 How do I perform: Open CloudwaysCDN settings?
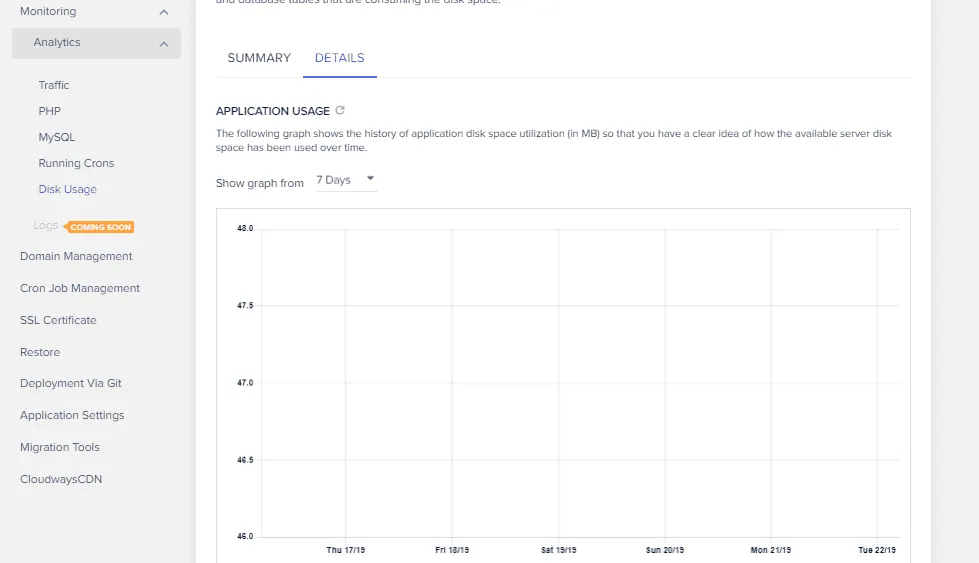coord(61,479)
